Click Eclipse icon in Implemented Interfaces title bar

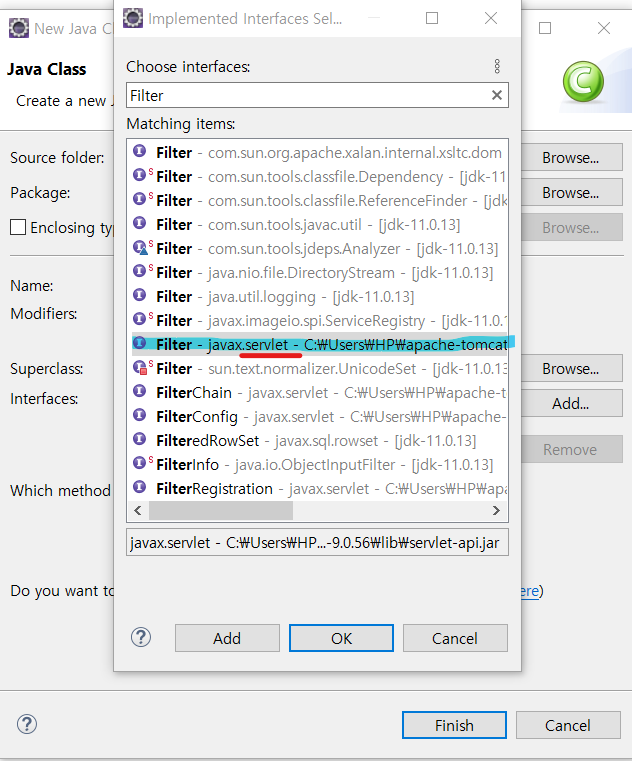pos(133,18)
